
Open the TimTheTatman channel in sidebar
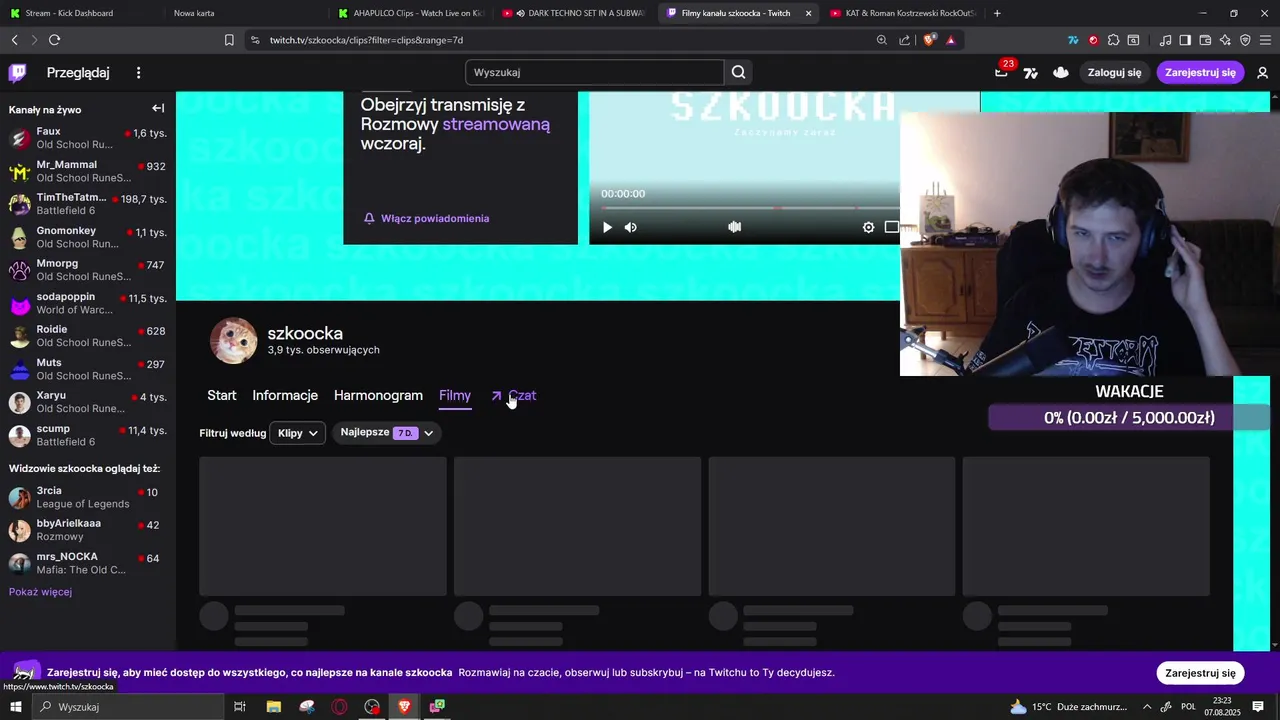pos(88,204)
